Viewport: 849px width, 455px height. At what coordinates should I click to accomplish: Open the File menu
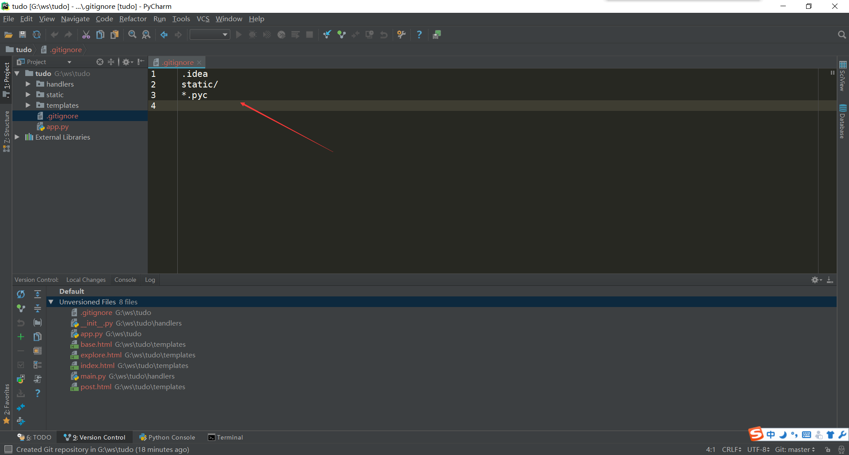(x=9, y=19)
